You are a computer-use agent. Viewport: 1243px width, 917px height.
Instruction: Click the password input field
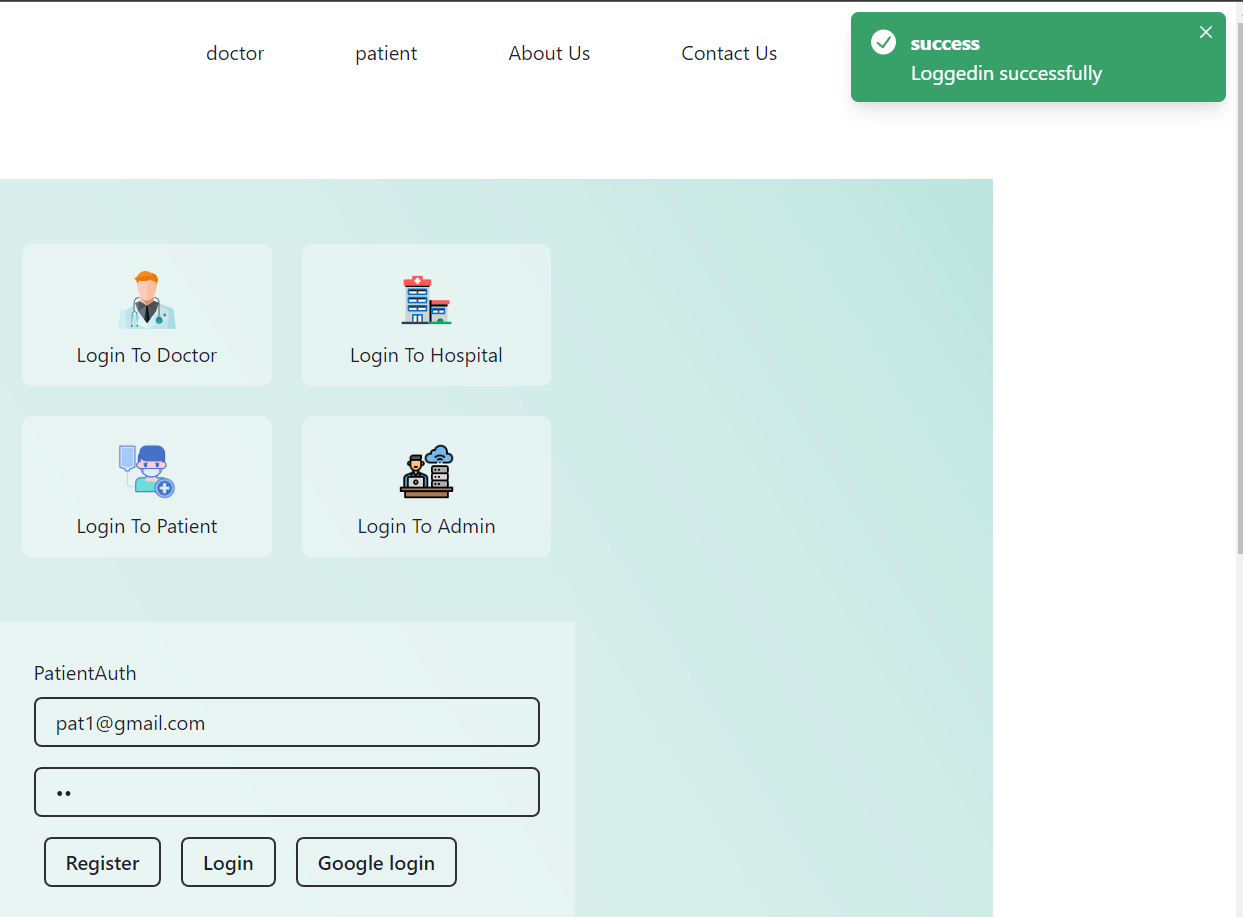(x=287, y=791)
